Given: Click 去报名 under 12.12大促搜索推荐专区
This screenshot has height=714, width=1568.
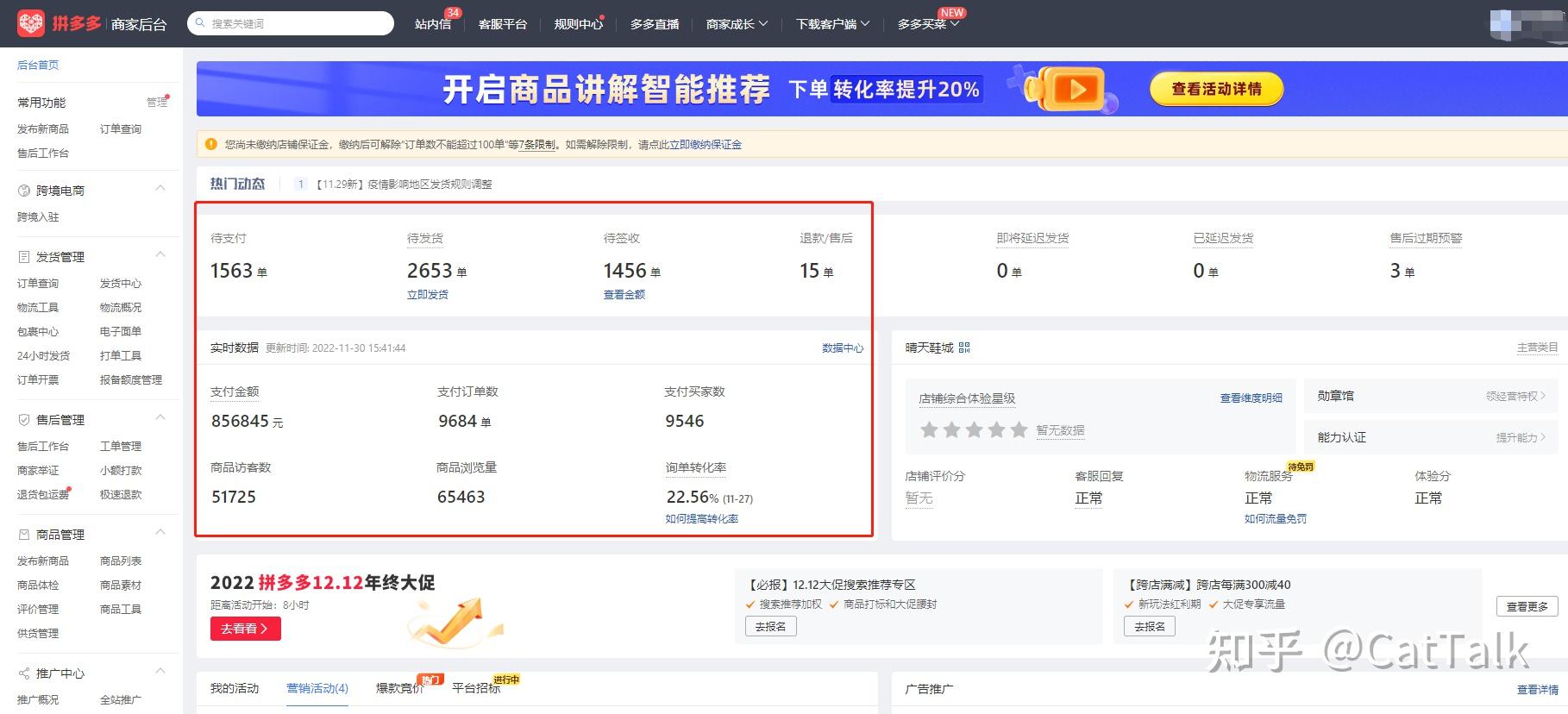Looking at the screenshot, I should click(x=771, y=627).
